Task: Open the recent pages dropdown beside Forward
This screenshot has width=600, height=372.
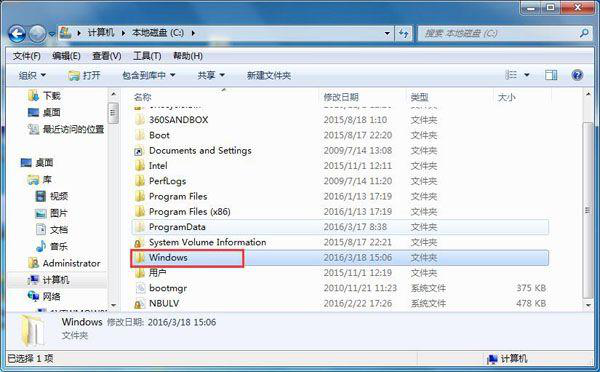Action: pos(52,34)
